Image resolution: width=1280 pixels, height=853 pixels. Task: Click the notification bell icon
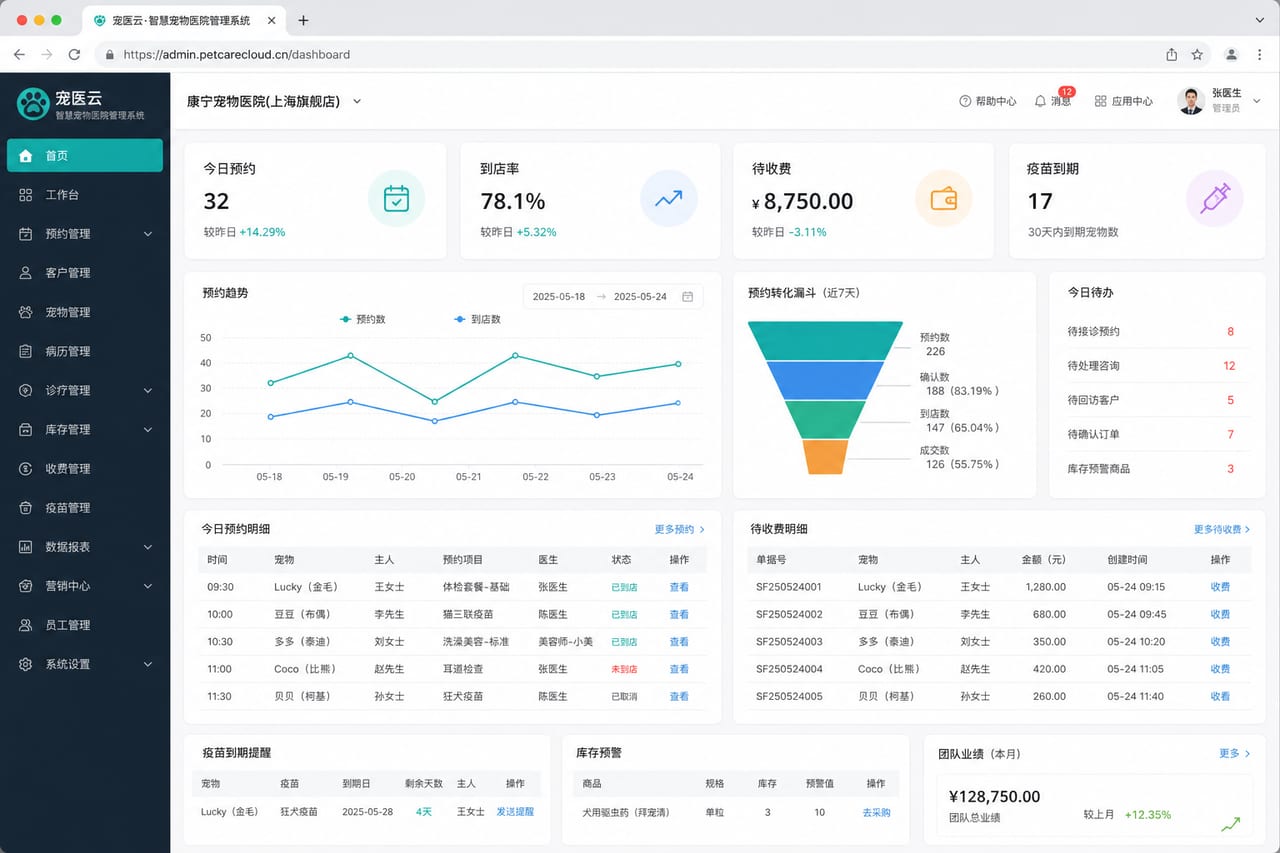[x=1040, y=101]
